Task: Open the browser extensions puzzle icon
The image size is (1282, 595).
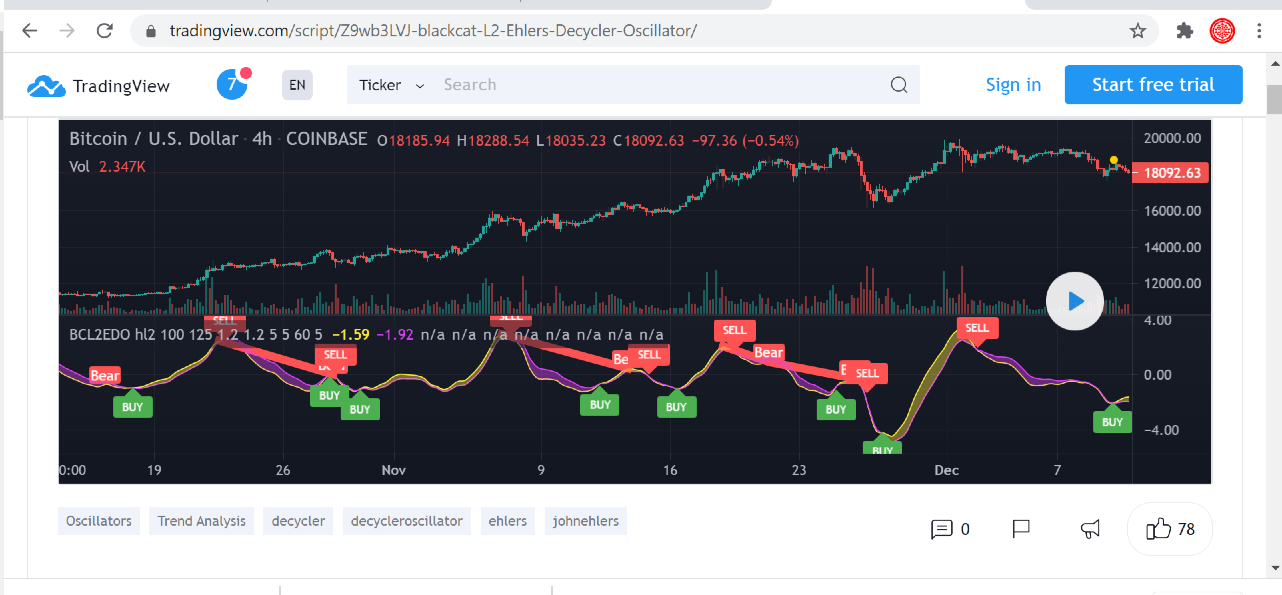Action: click(x=1185, y=31)
